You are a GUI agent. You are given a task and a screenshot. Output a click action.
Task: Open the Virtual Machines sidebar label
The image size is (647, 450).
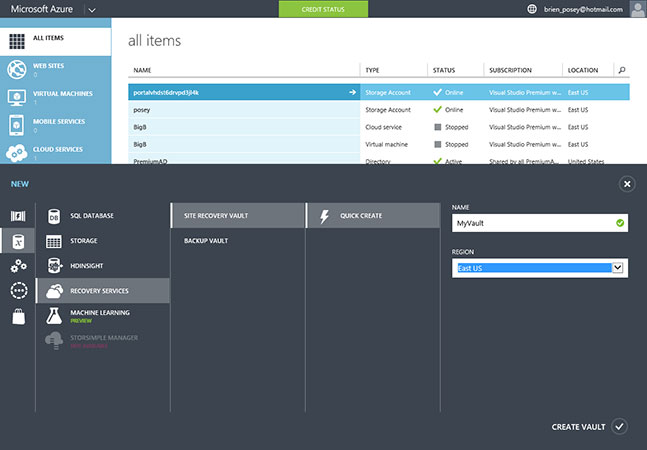point(63,94)
